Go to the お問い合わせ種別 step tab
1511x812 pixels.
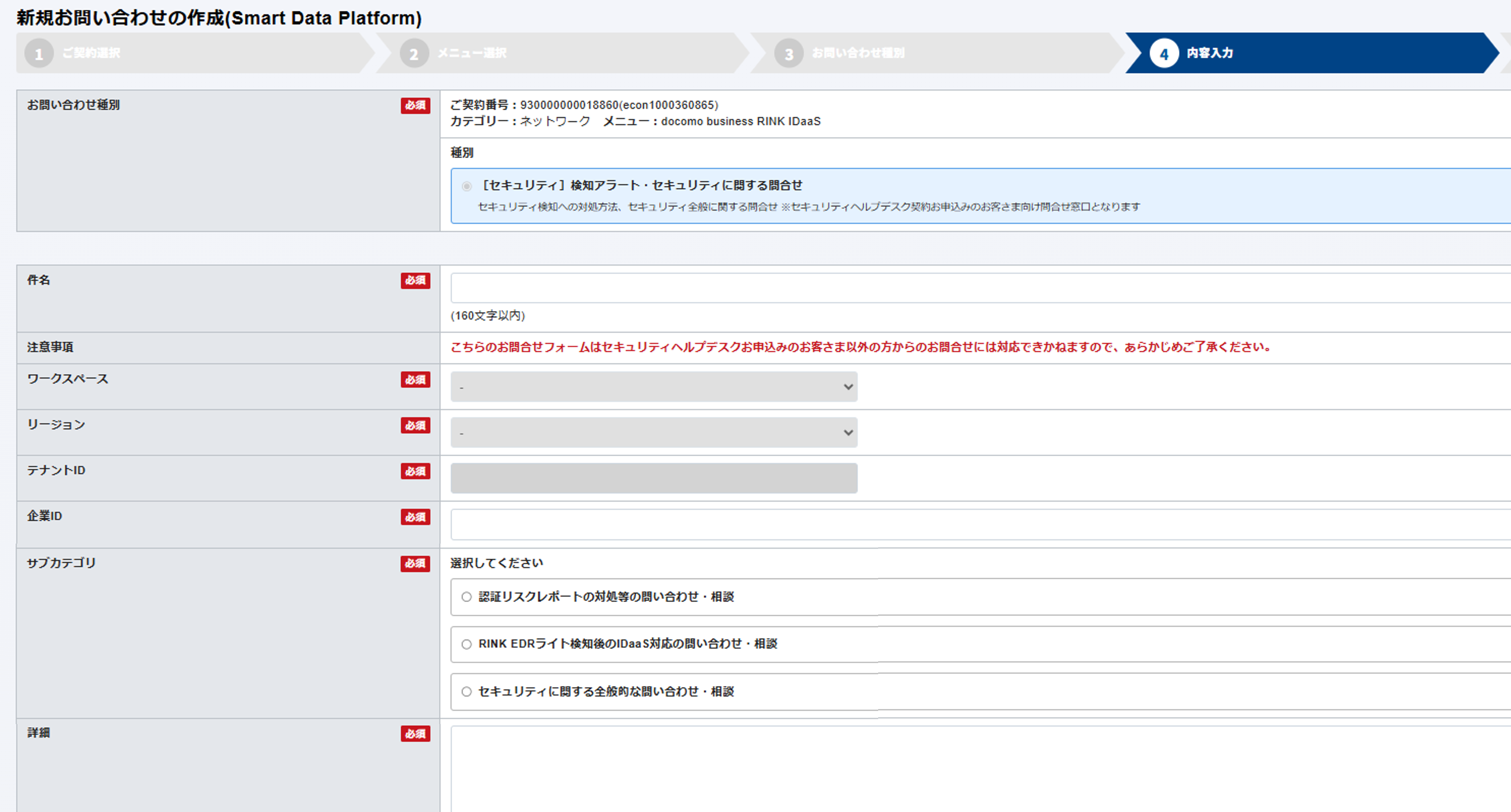858,53
